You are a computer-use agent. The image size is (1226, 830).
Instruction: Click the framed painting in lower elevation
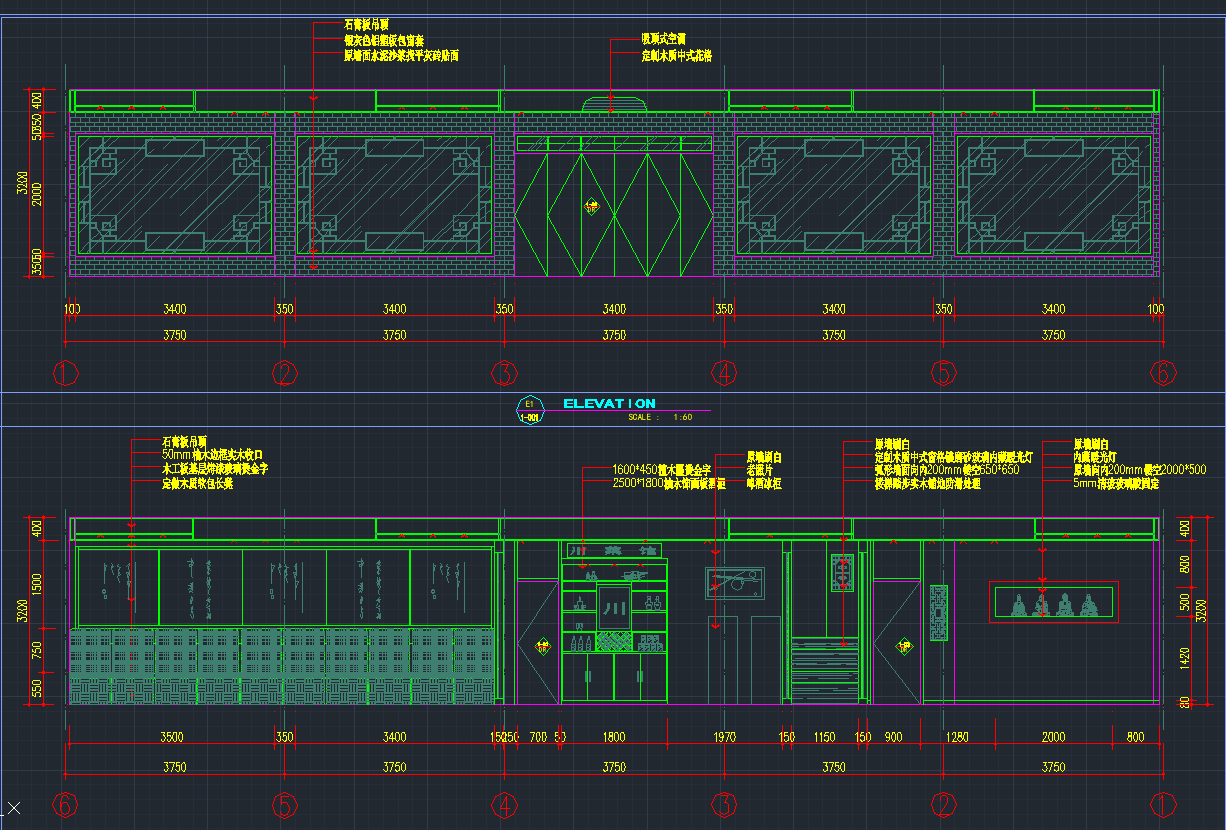coord(734,583)
